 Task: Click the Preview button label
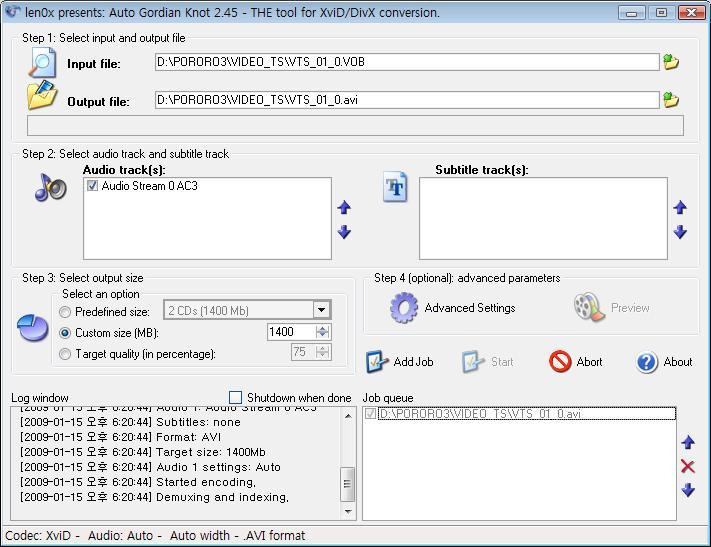pyautogui.click(x=630, y=308)
